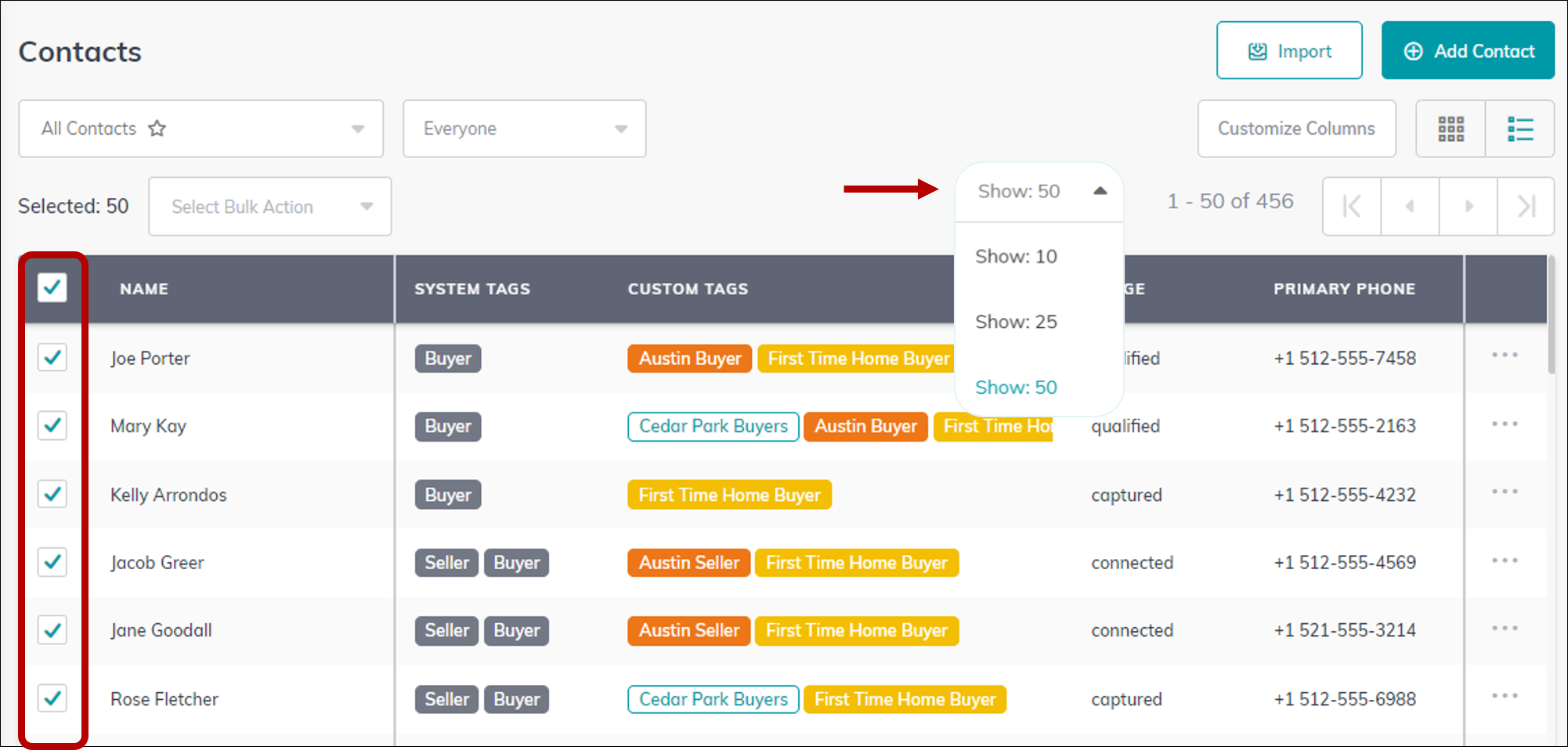
Task: Go to the previous page of contacts
Action: click(1410, 207)
